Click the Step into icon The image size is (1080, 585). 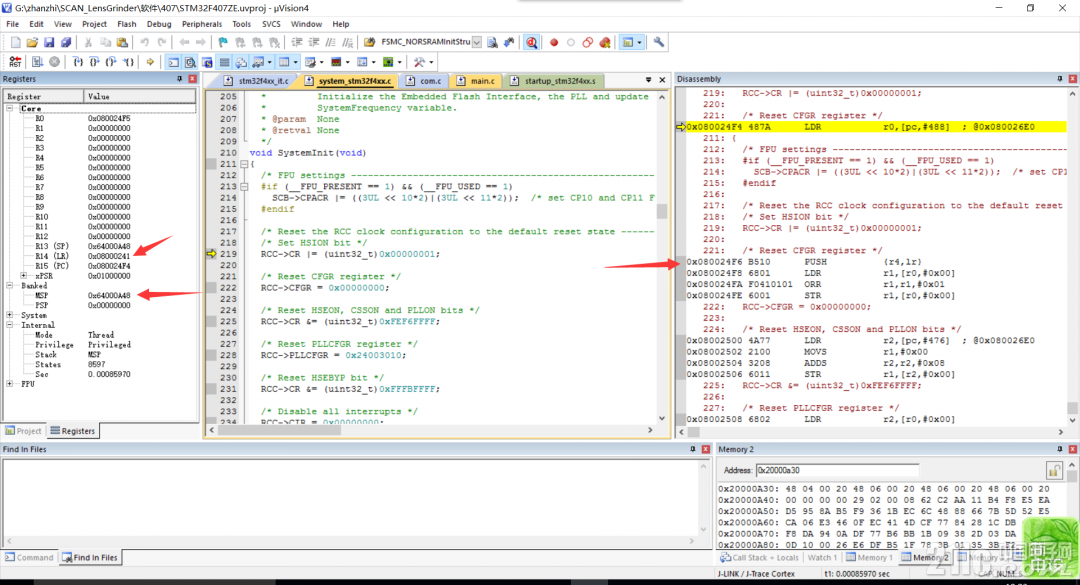(77, 62)
